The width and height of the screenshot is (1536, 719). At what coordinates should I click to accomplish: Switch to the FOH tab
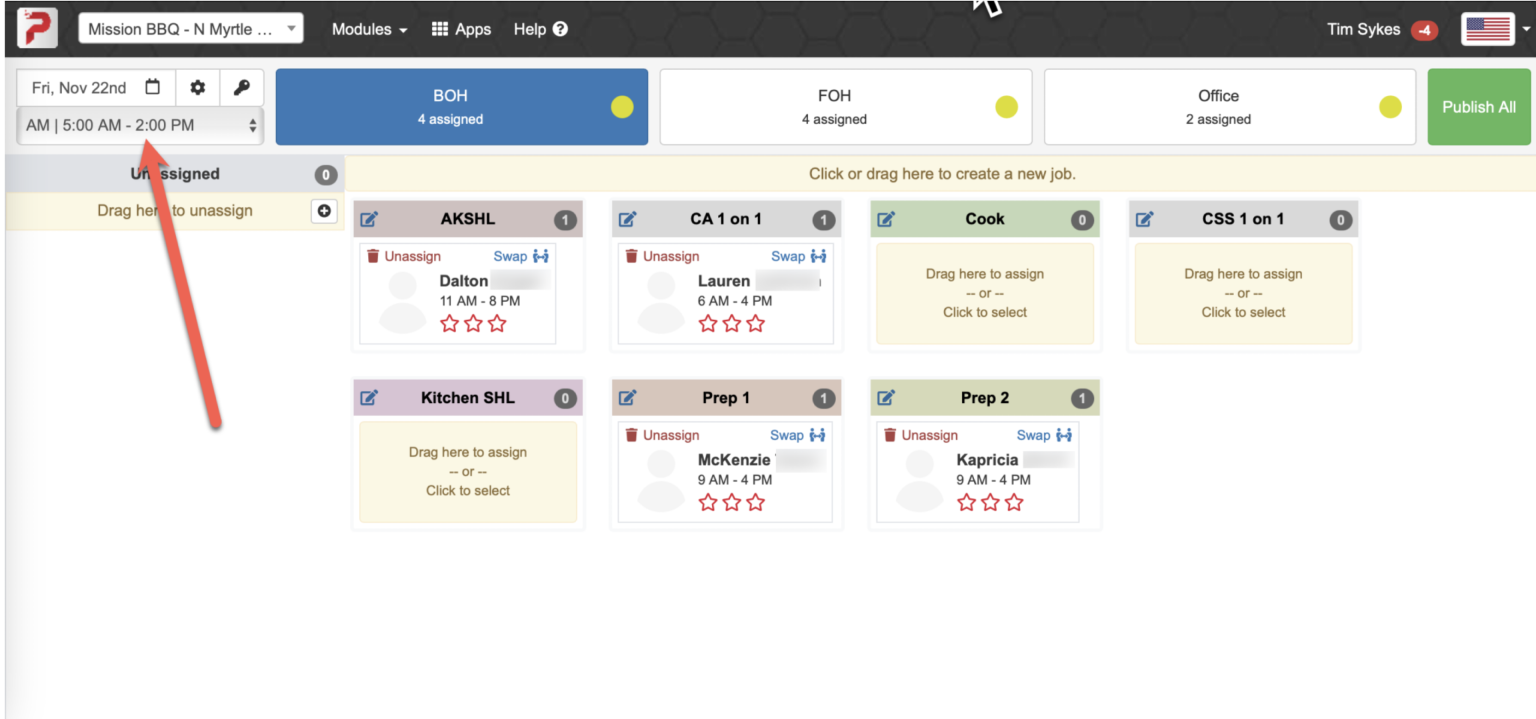click(x=834, y=107)
